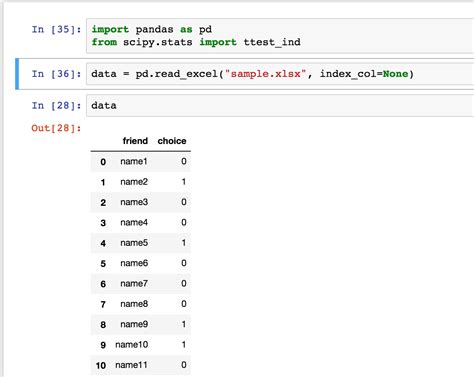Click the 'name11' cell
This screenshot has width=474, height=377.
point(131,365)
